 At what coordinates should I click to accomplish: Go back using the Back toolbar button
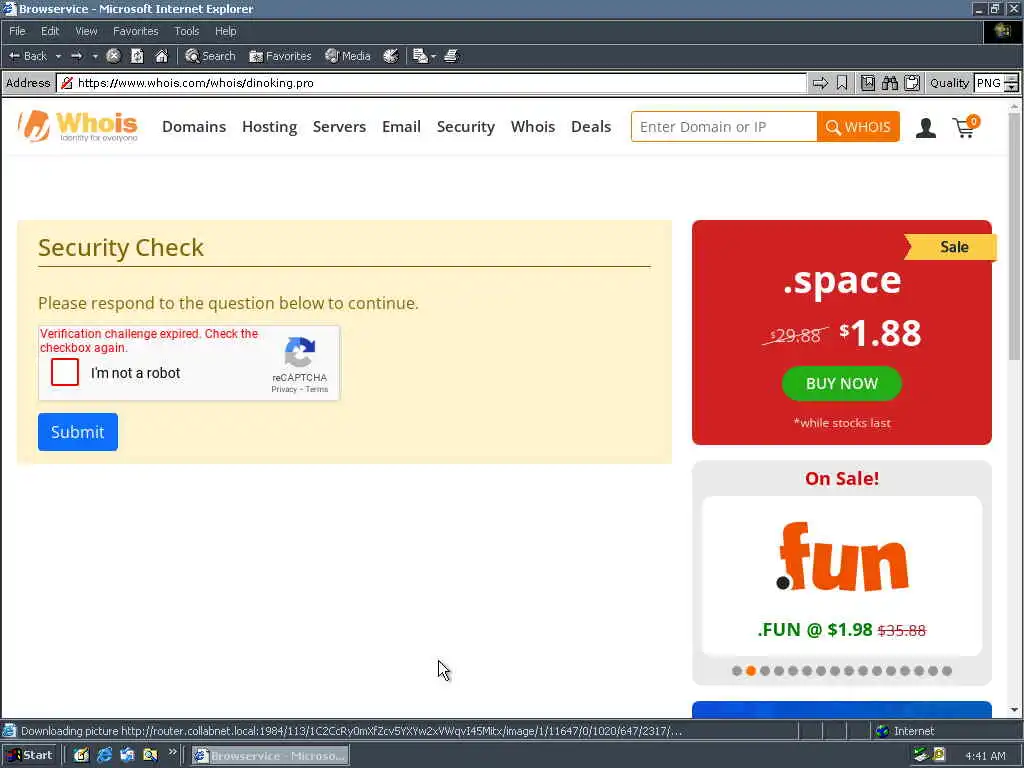[27, 56]
